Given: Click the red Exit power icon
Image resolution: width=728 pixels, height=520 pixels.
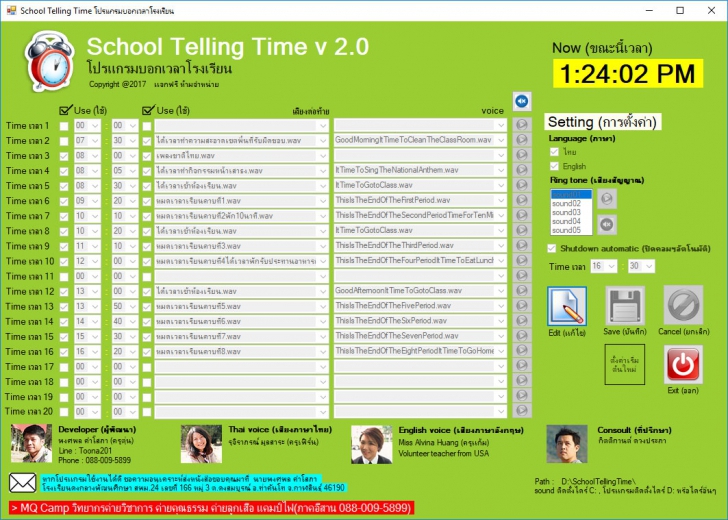Looking at the screenshot, I should tap(683, 364).
